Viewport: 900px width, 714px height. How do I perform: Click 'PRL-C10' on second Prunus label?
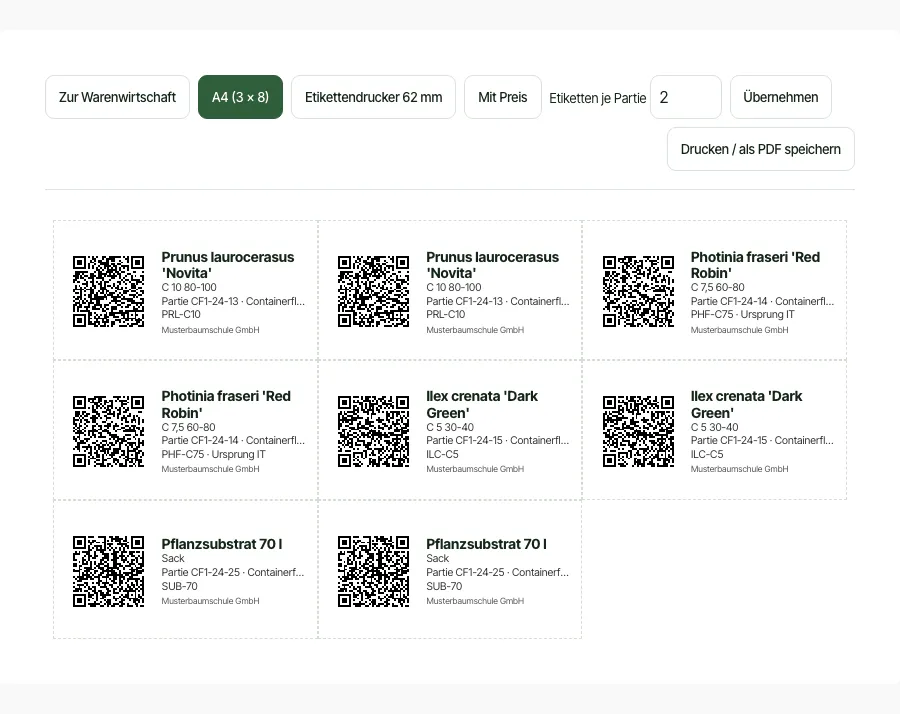tap(445, 315)
